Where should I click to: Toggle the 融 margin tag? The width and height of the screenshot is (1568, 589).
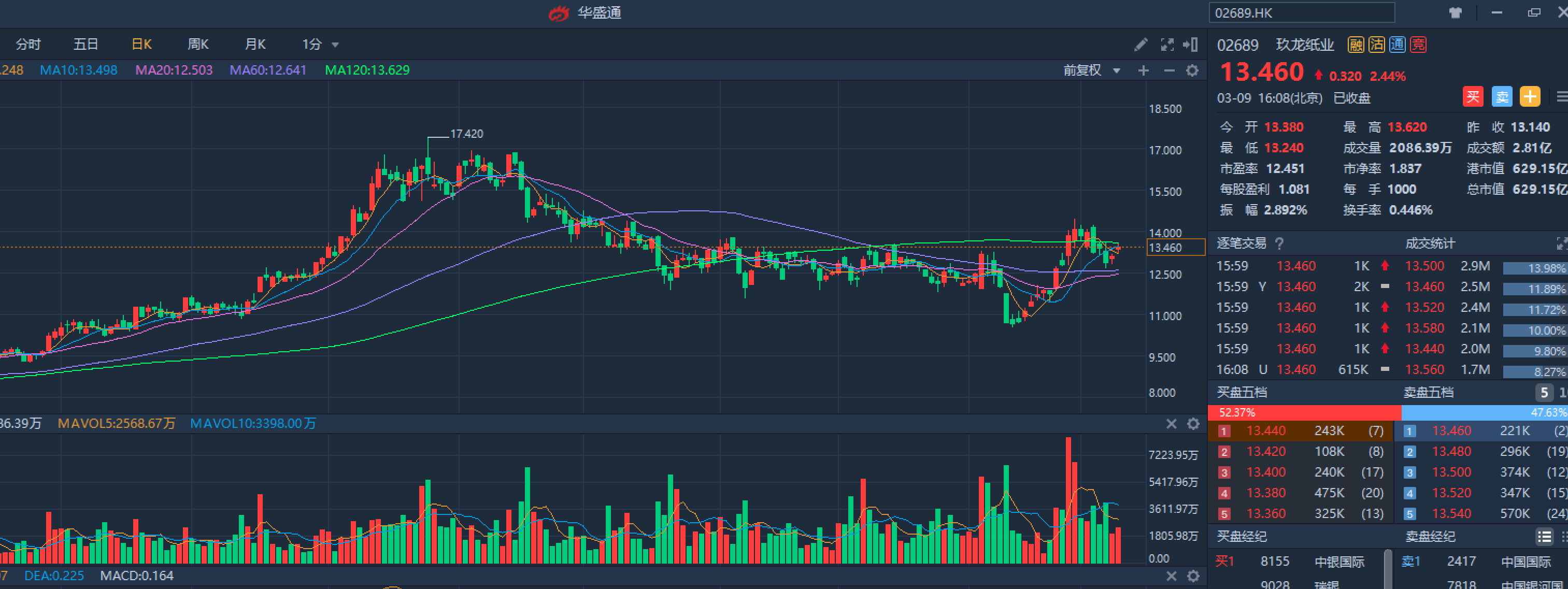[x=1356, y=45]
